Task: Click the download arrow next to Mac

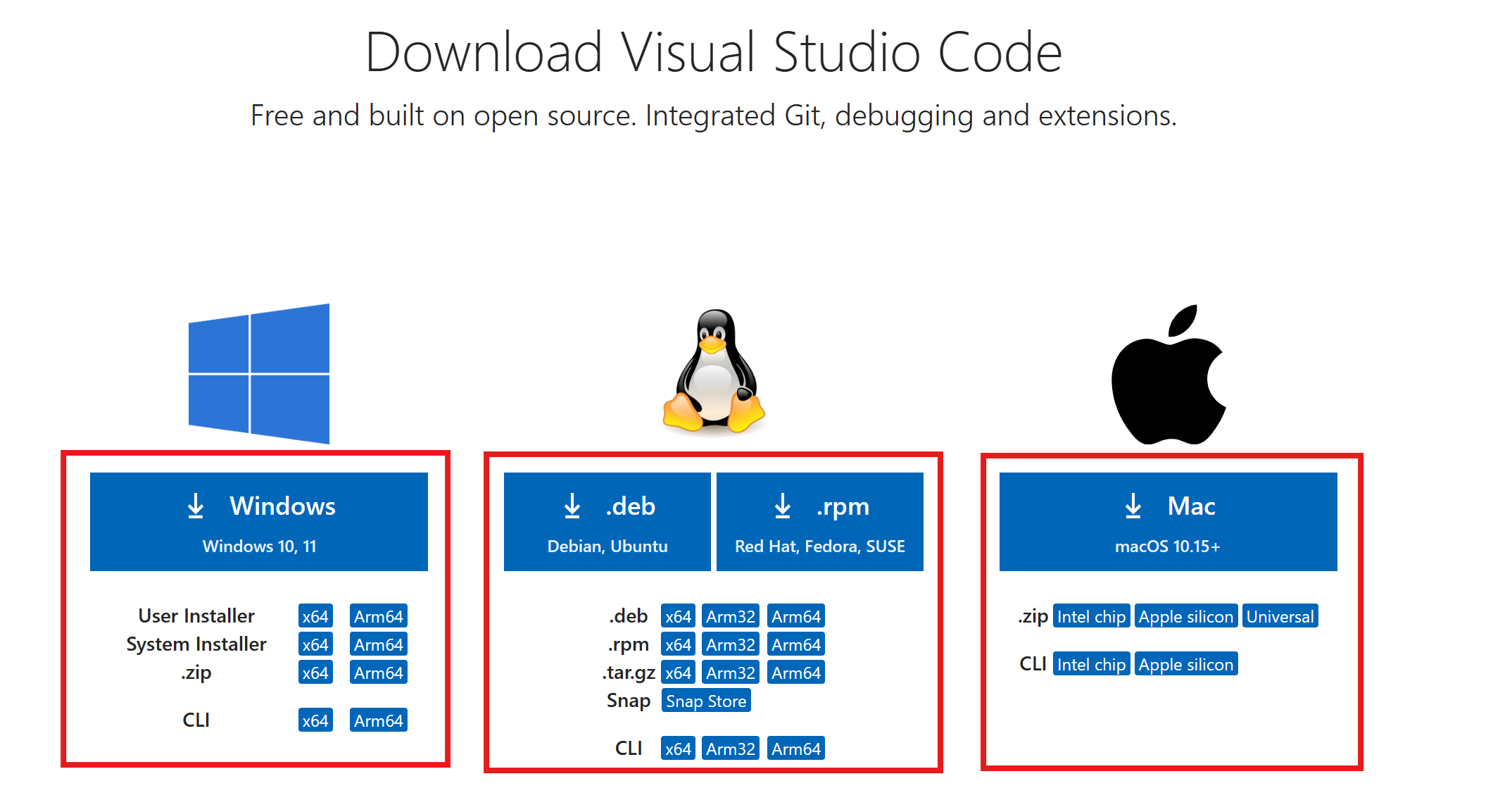Action: point(1133,506)
